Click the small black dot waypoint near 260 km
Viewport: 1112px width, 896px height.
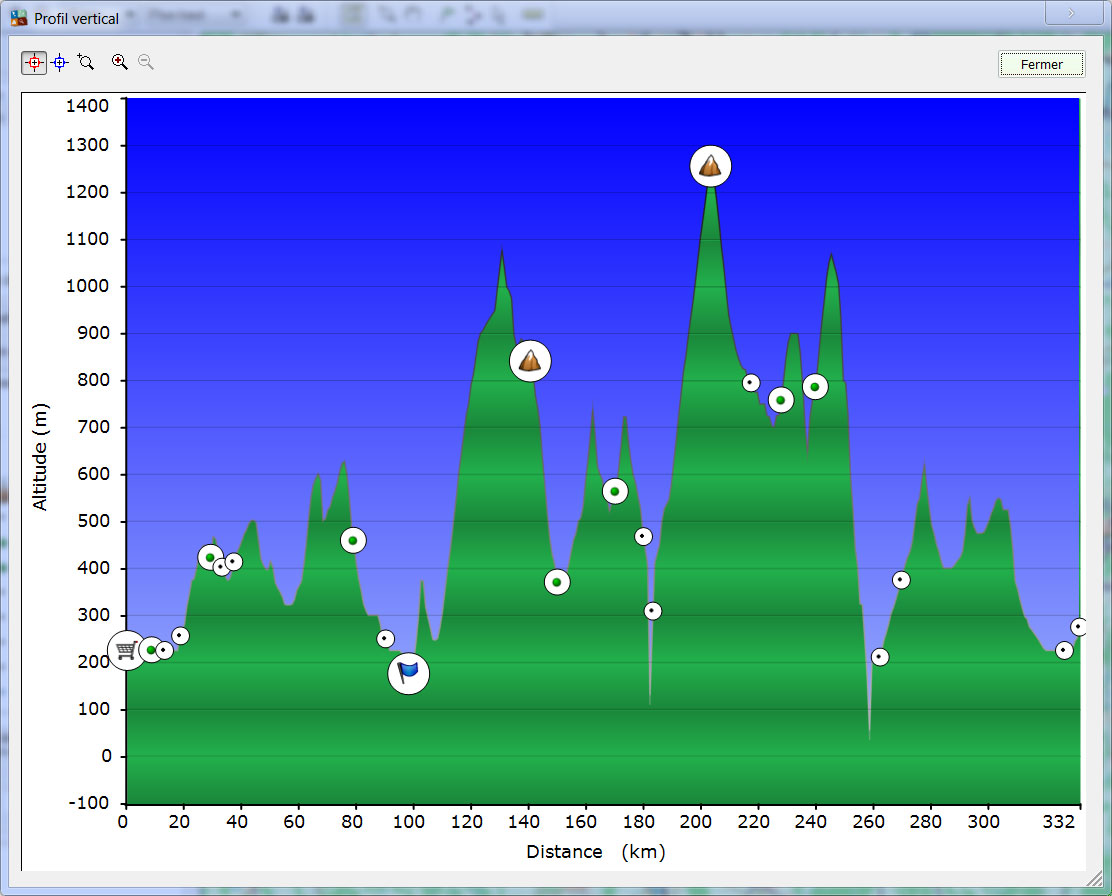880,657
